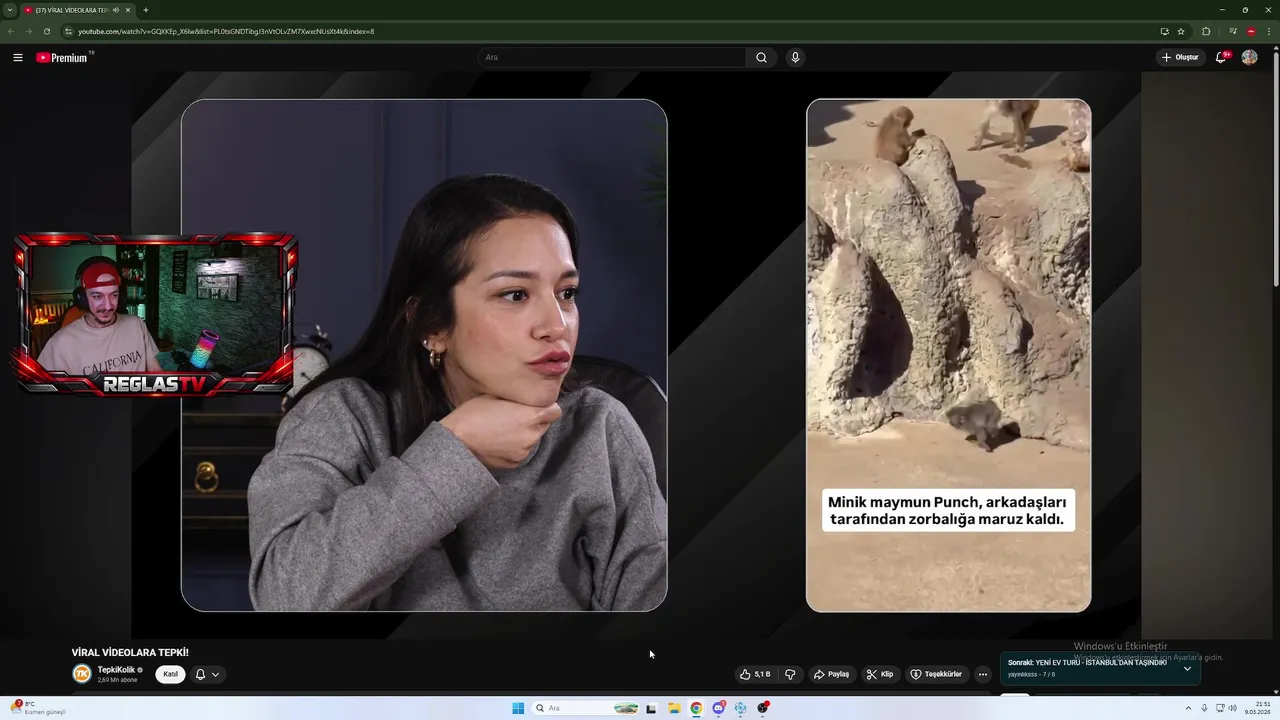
Task: Start voice search with microphone icon
Action: tap(795, 57)
